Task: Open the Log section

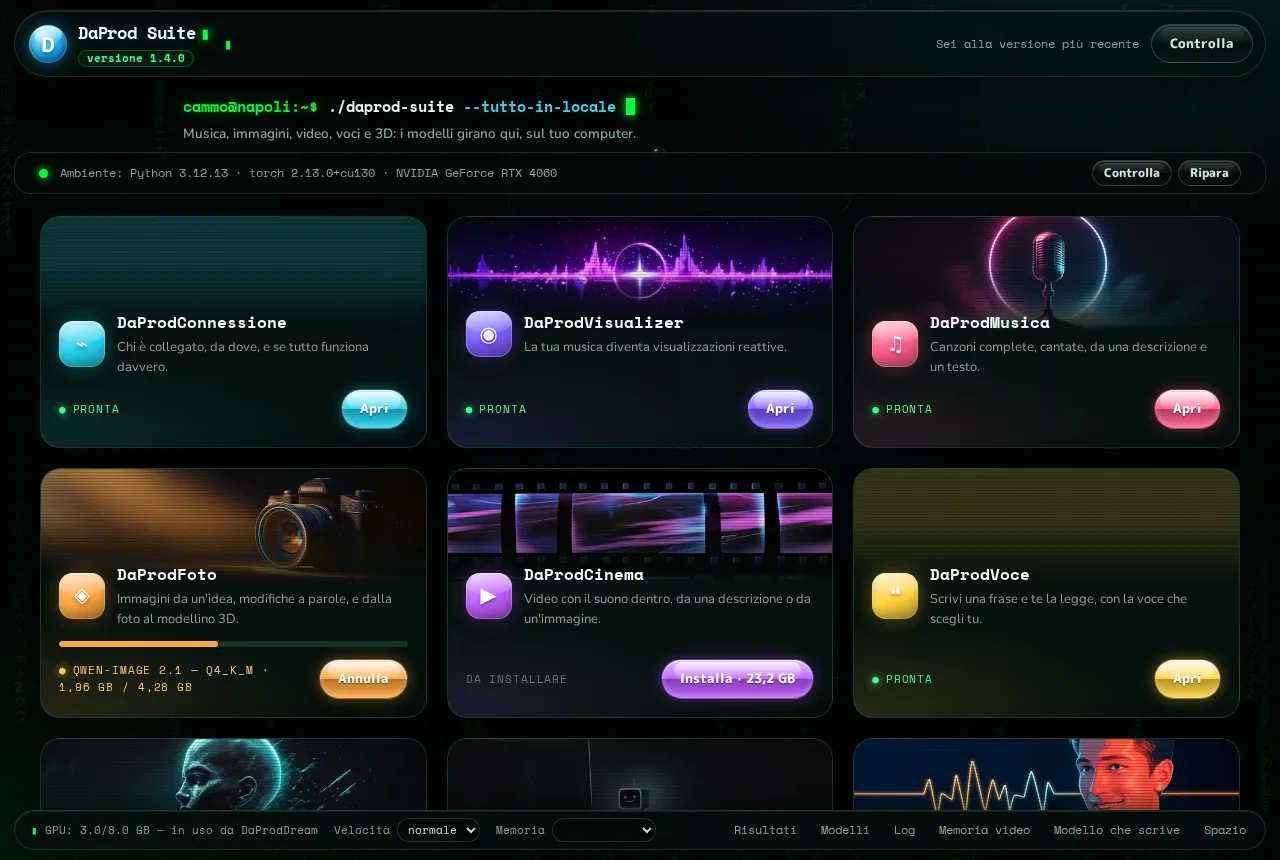Action: point(904,830)
